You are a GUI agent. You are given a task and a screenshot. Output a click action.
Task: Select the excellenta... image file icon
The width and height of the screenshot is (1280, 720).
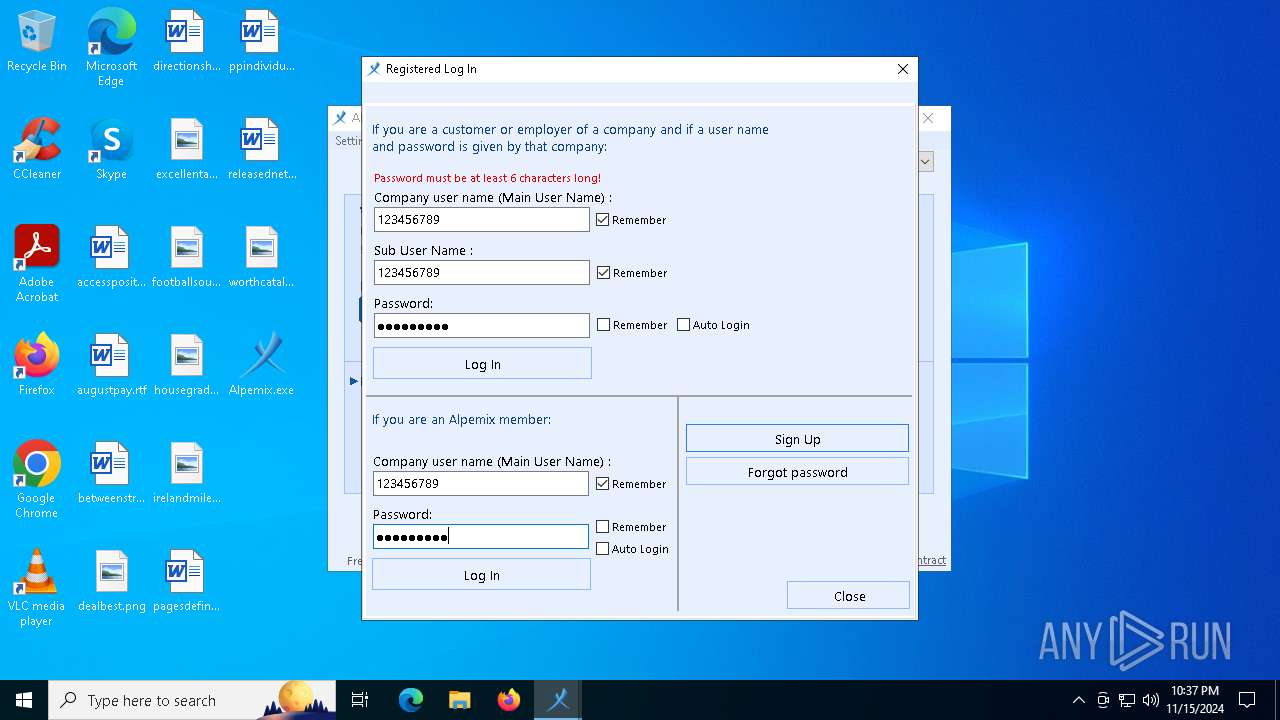186,149
